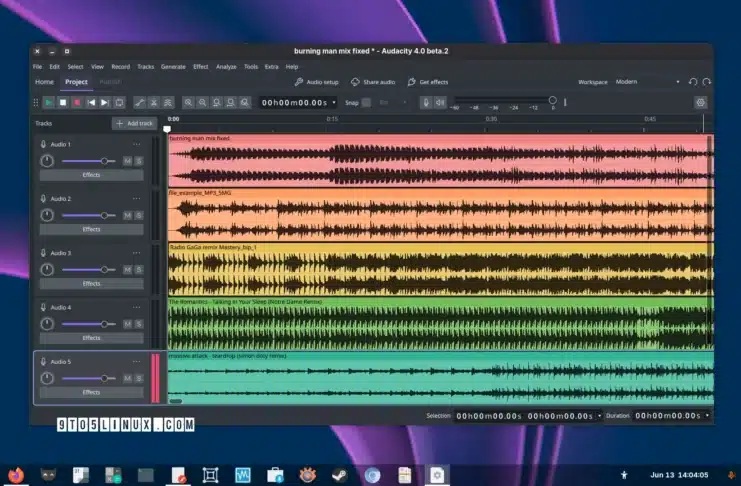Mute the Audio 1 track
Image resolution: width=741 pixels, height=486 pixels.
128,161
